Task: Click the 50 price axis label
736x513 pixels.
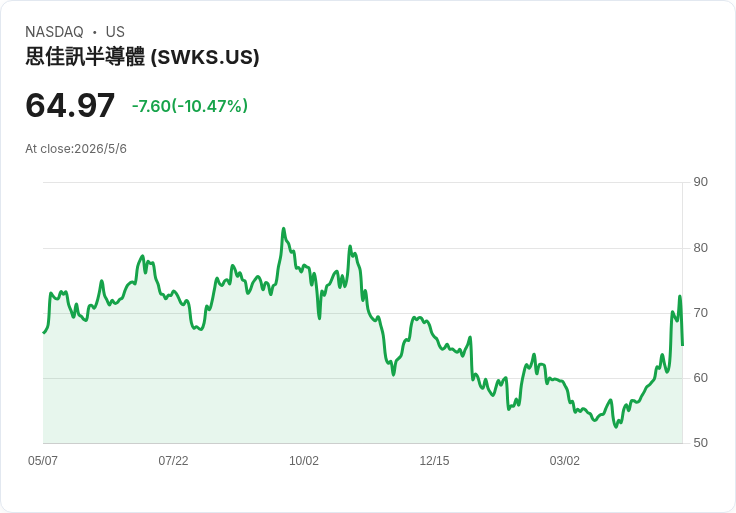Action: click(x=700, y=443)
